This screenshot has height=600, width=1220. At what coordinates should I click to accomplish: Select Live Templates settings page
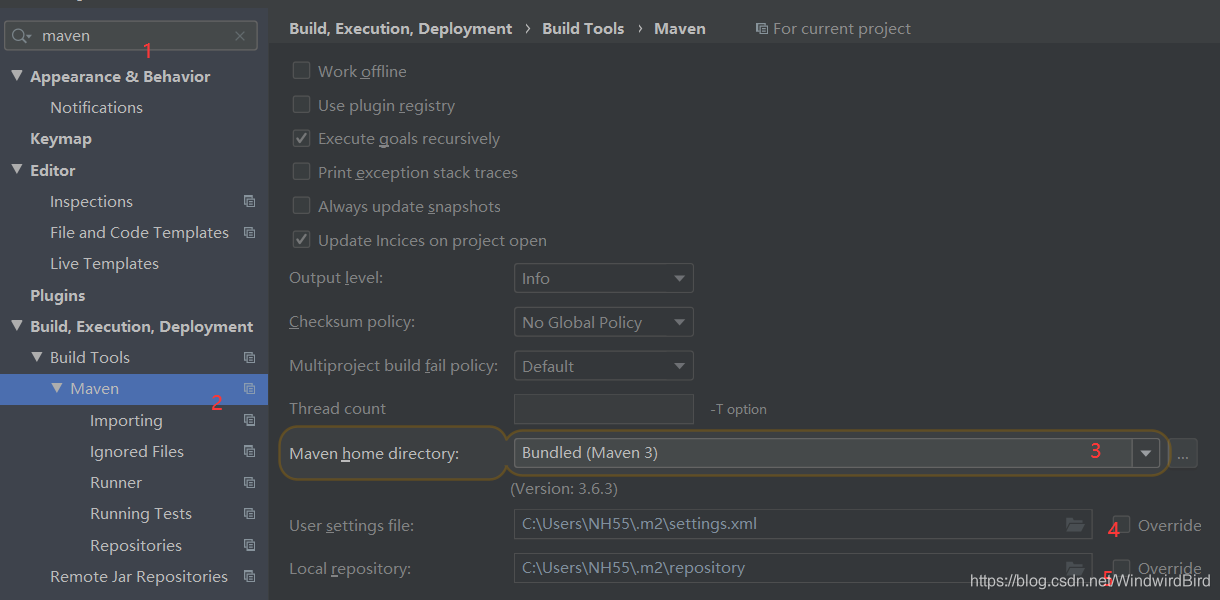104,264
